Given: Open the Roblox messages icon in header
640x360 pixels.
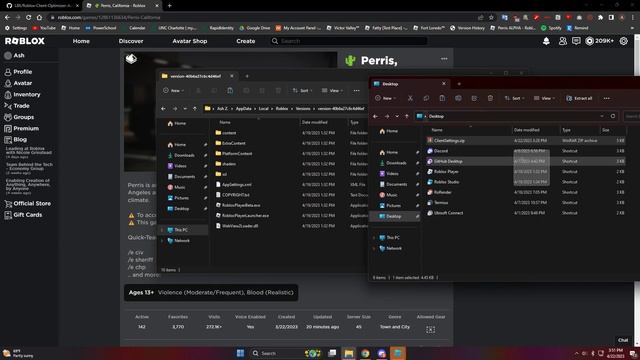Looking at the screenshot, I should coord(576,41).
